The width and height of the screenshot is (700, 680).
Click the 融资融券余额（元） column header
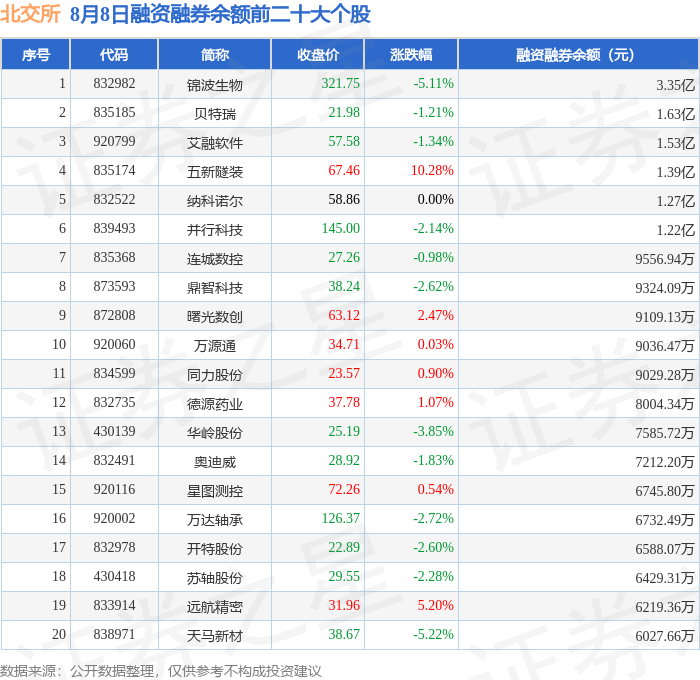click(x=578, y=55)
